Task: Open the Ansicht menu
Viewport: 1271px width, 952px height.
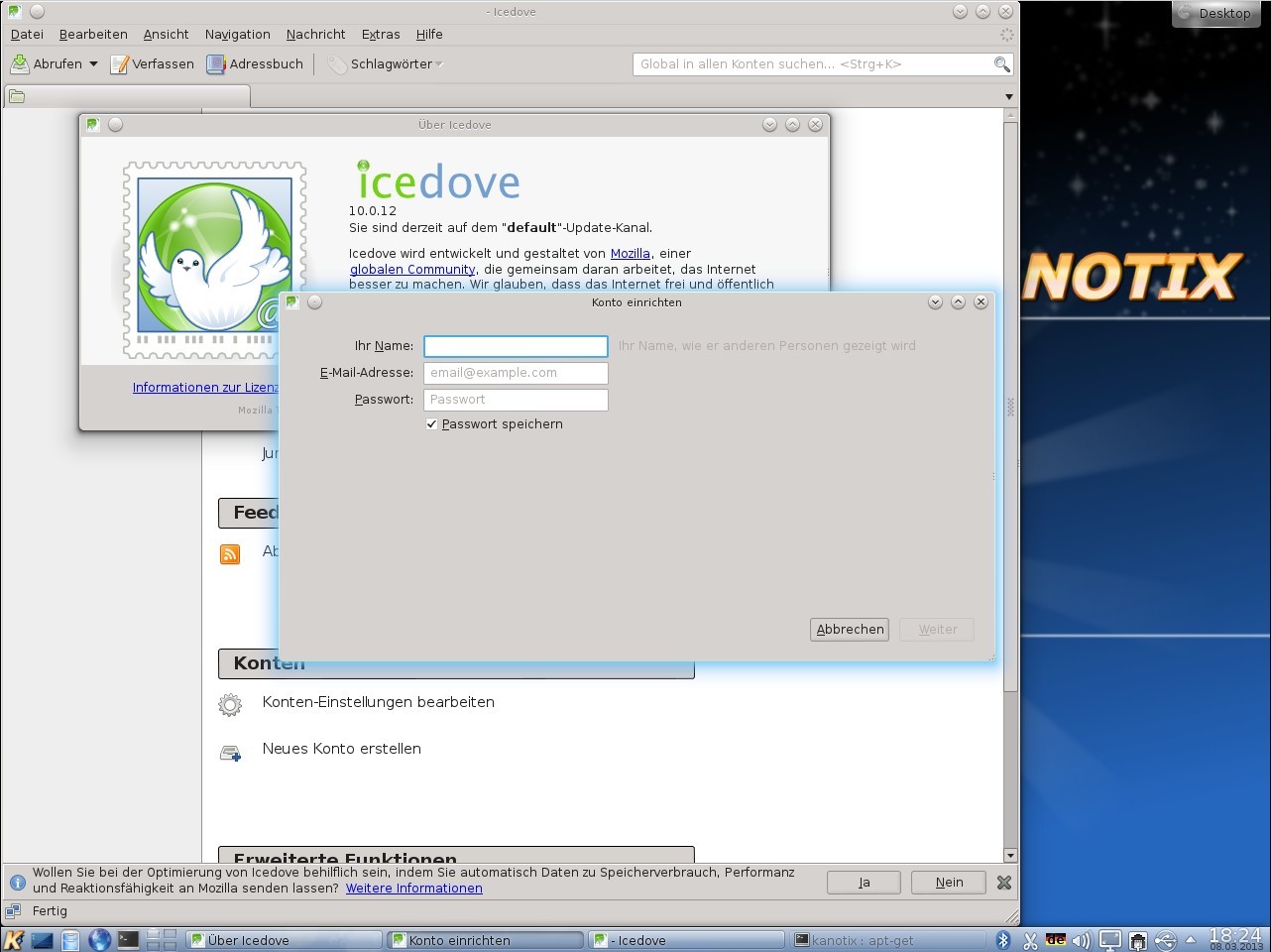Action: coord(166,34)
